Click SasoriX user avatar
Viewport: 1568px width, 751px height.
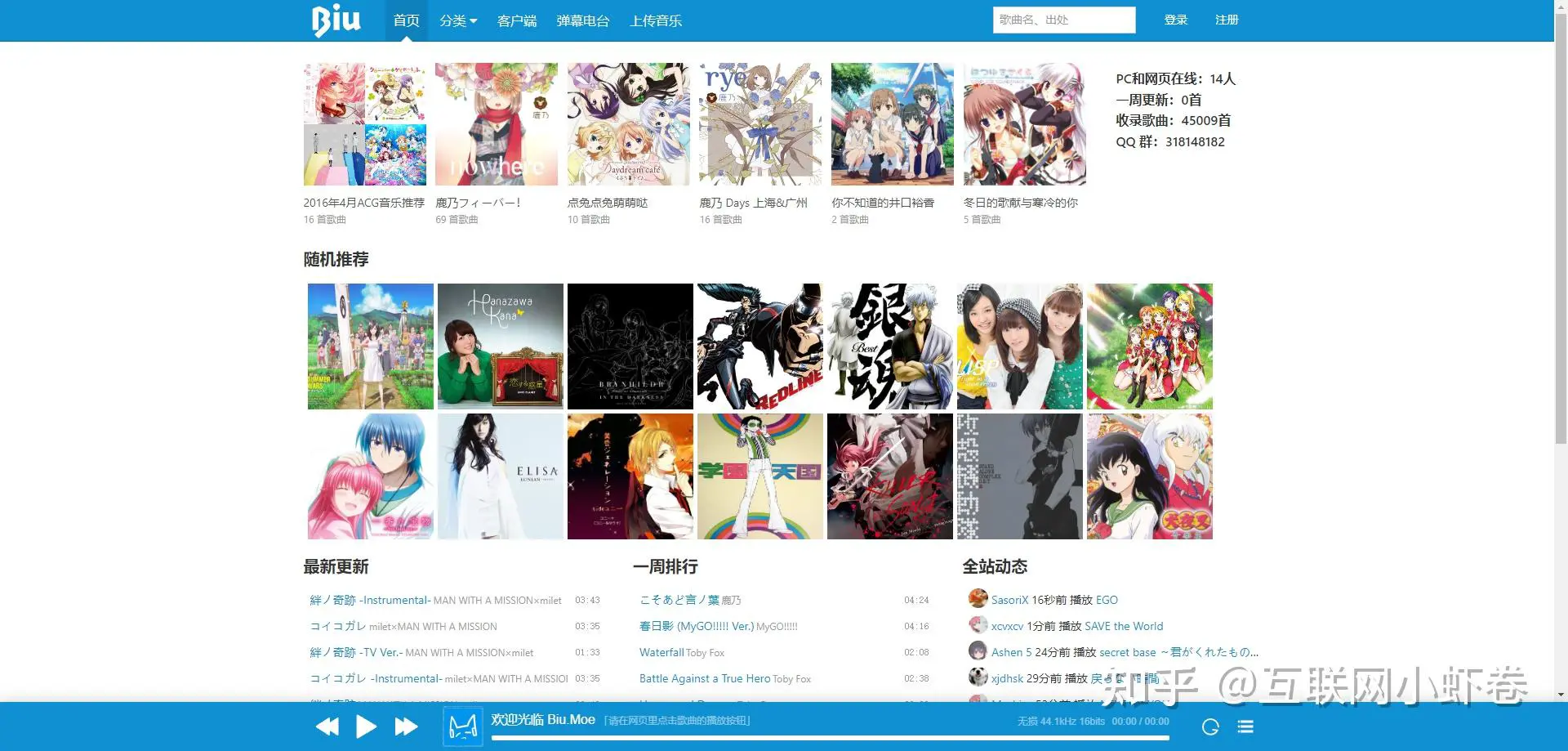point(978,598)
